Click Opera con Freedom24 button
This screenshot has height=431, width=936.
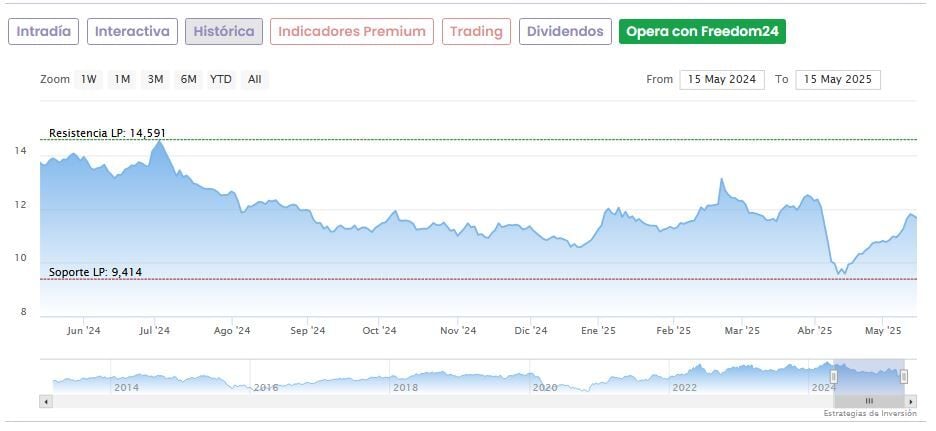click(702, 31)
